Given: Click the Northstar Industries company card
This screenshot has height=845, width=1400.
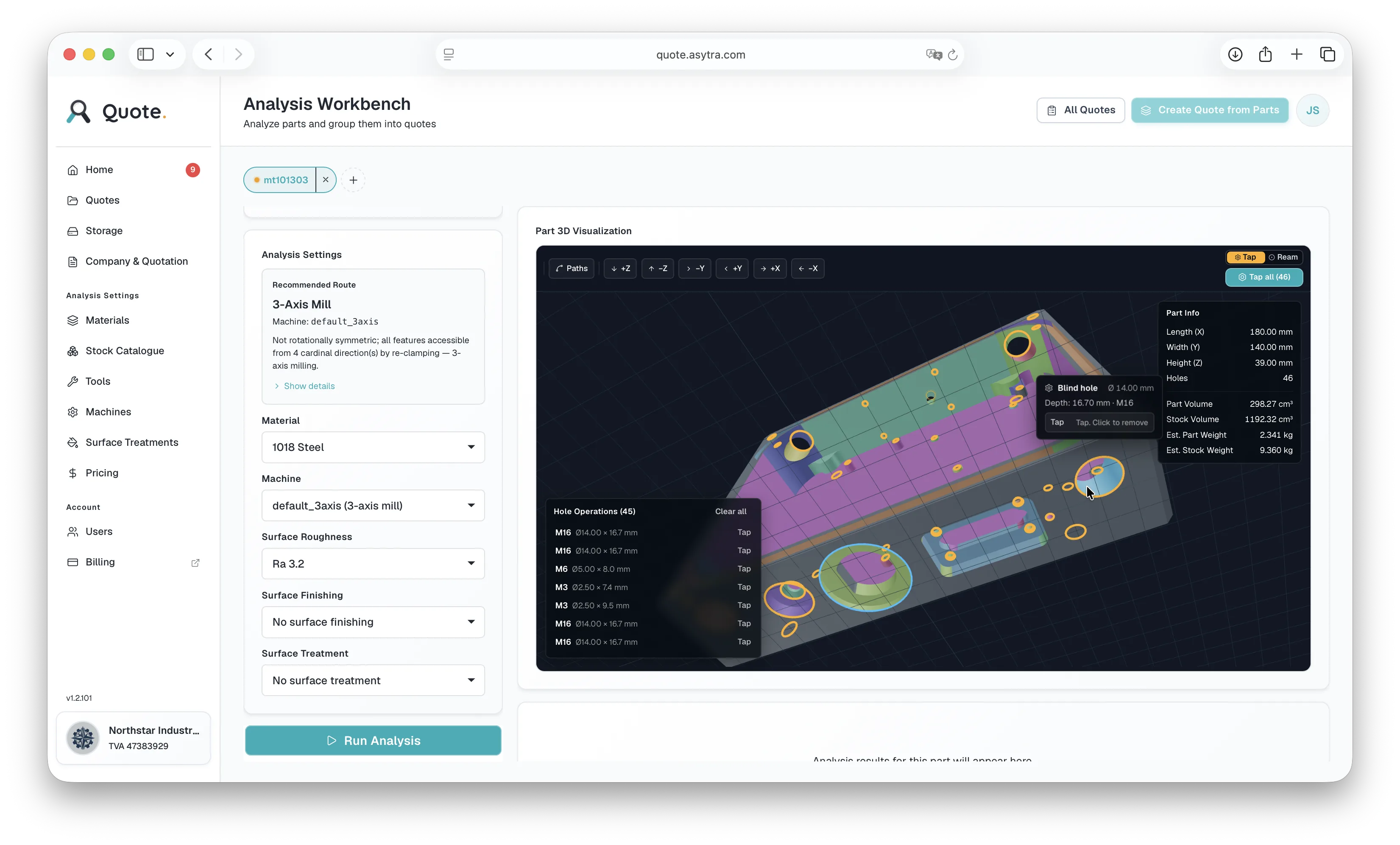Looking at the screenshot, I should (134, 738).
